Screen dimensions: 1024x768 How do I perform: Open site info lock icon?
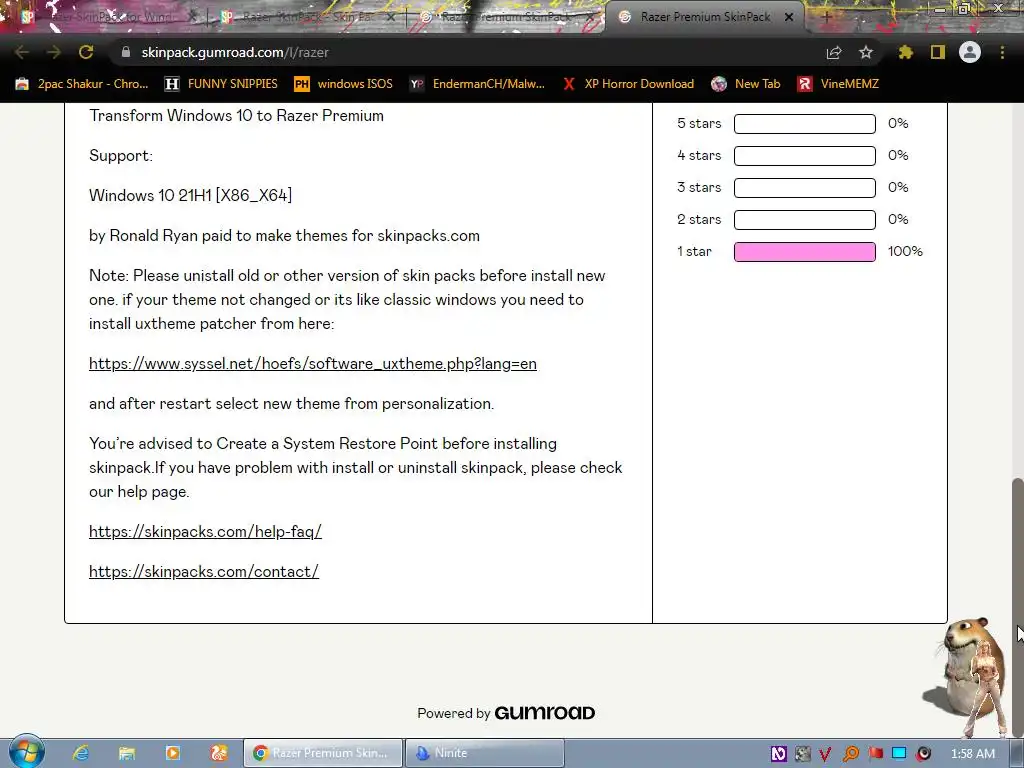point(126,52)
